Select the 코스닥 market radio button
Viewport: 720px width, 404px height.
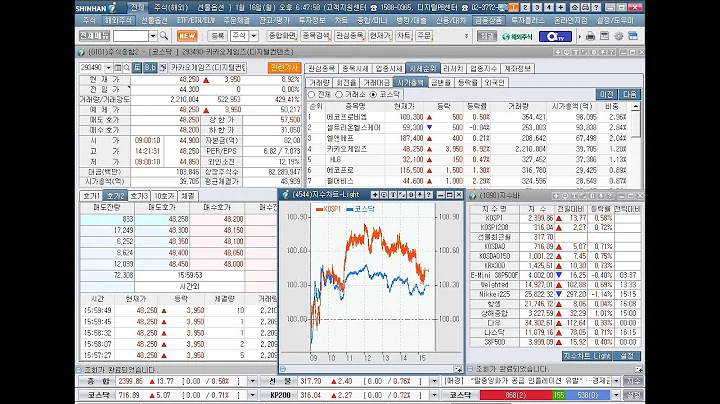tap(373, 95)
